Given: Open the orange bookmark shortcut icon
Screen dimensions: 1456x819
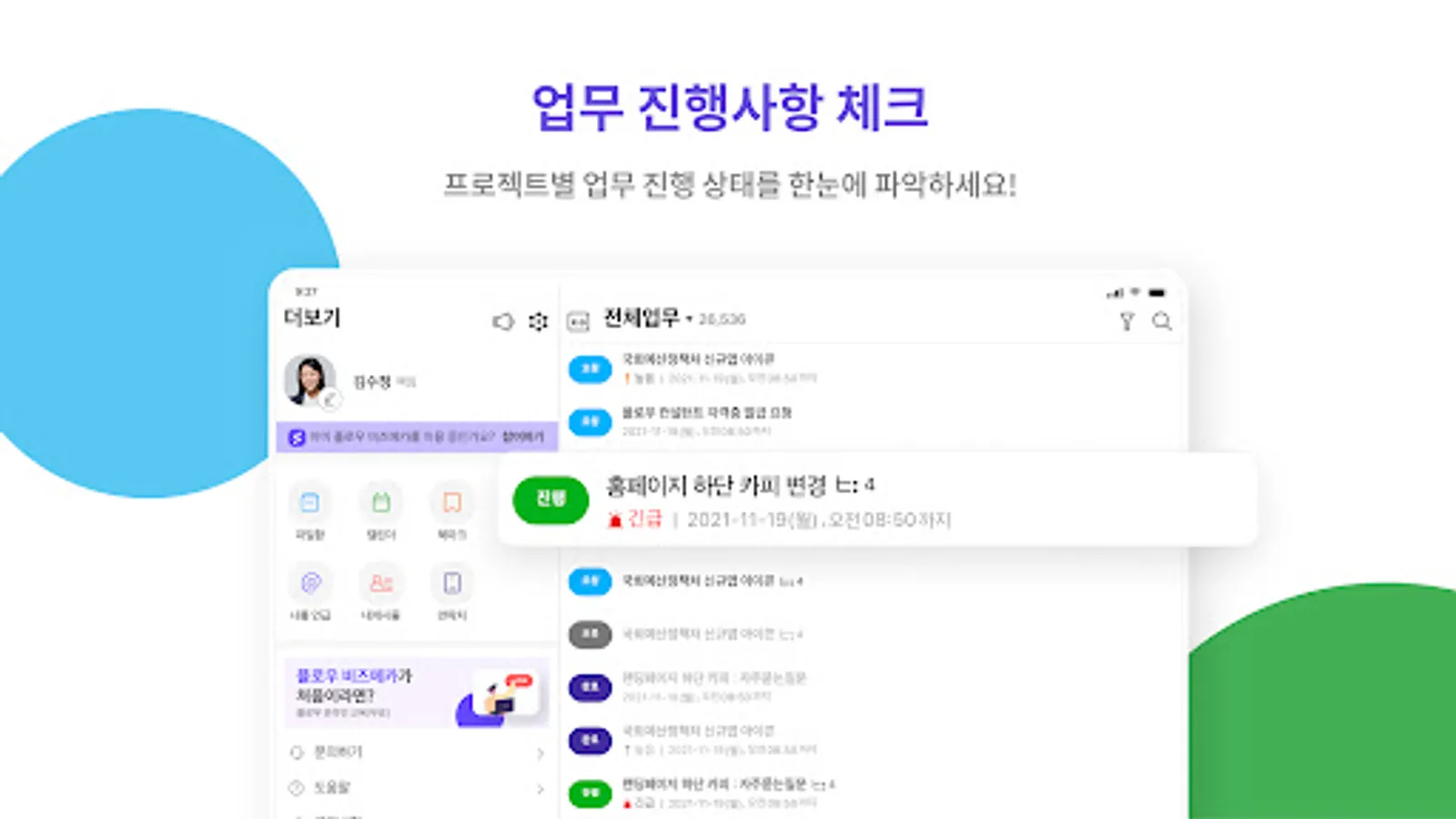Looking at the screenshot, I should point(452,502).
